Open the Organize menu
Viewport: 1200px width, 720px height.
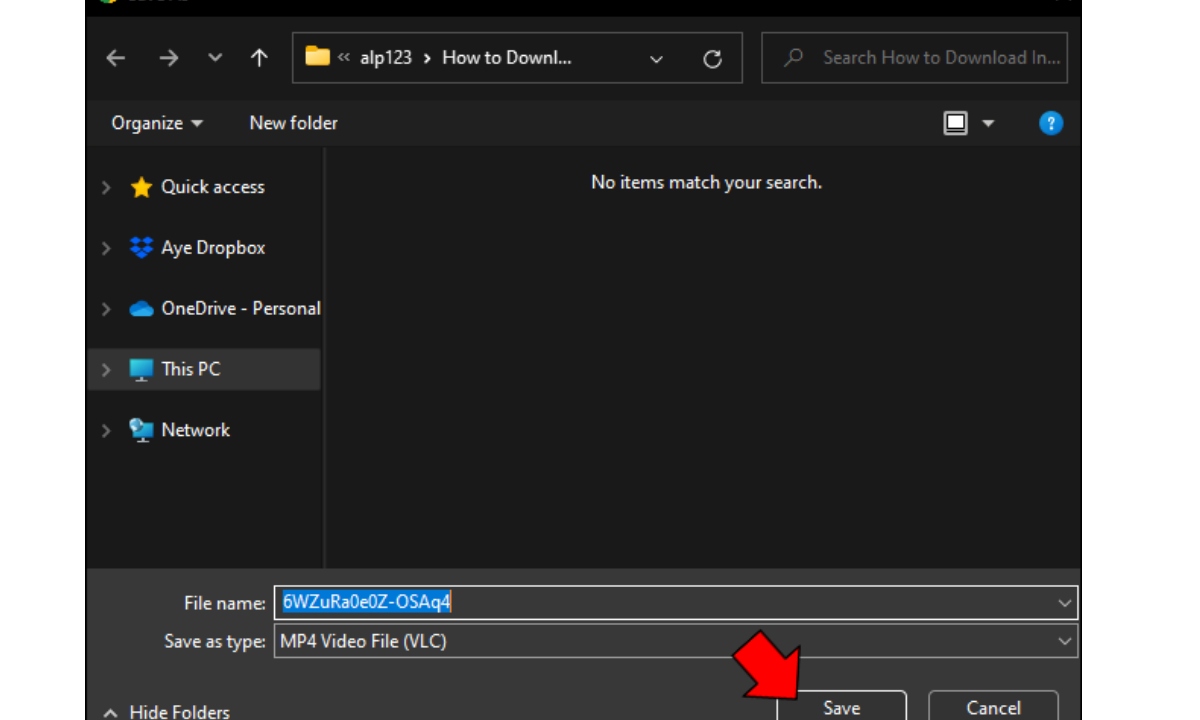pyautogui.click(x=157, y=123)
